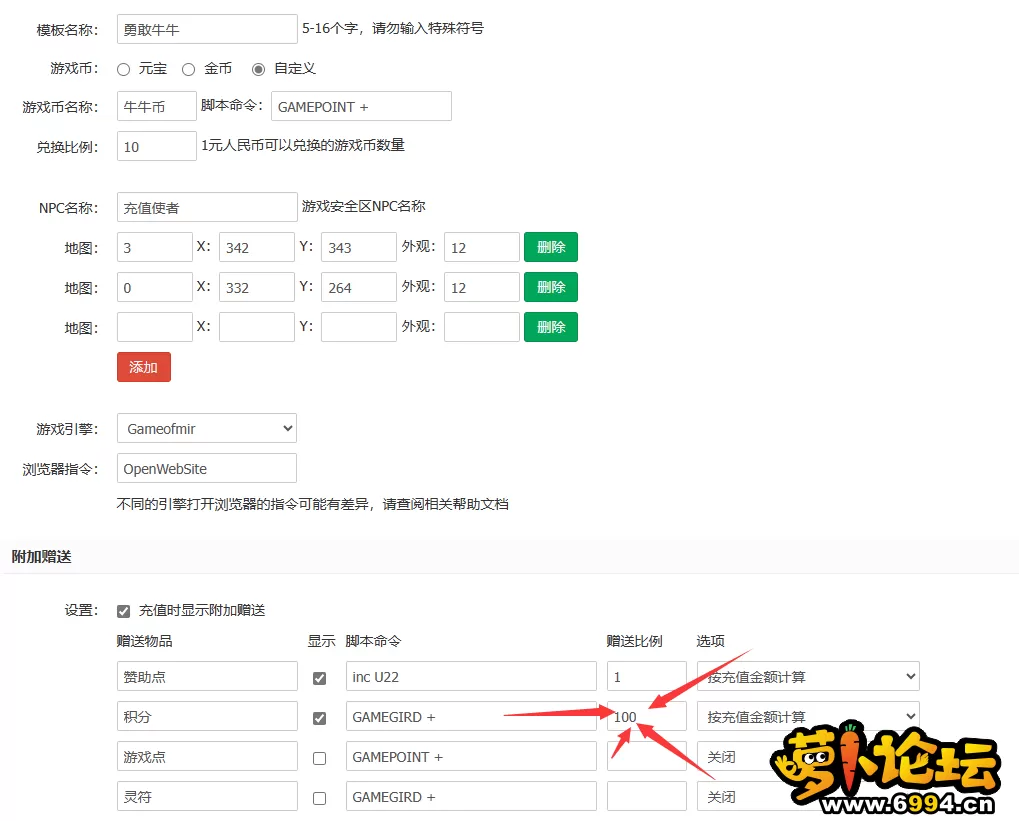Open the 游戏引擎 Gameofmir dropdown
The image size is (1019, 821).
207,428
